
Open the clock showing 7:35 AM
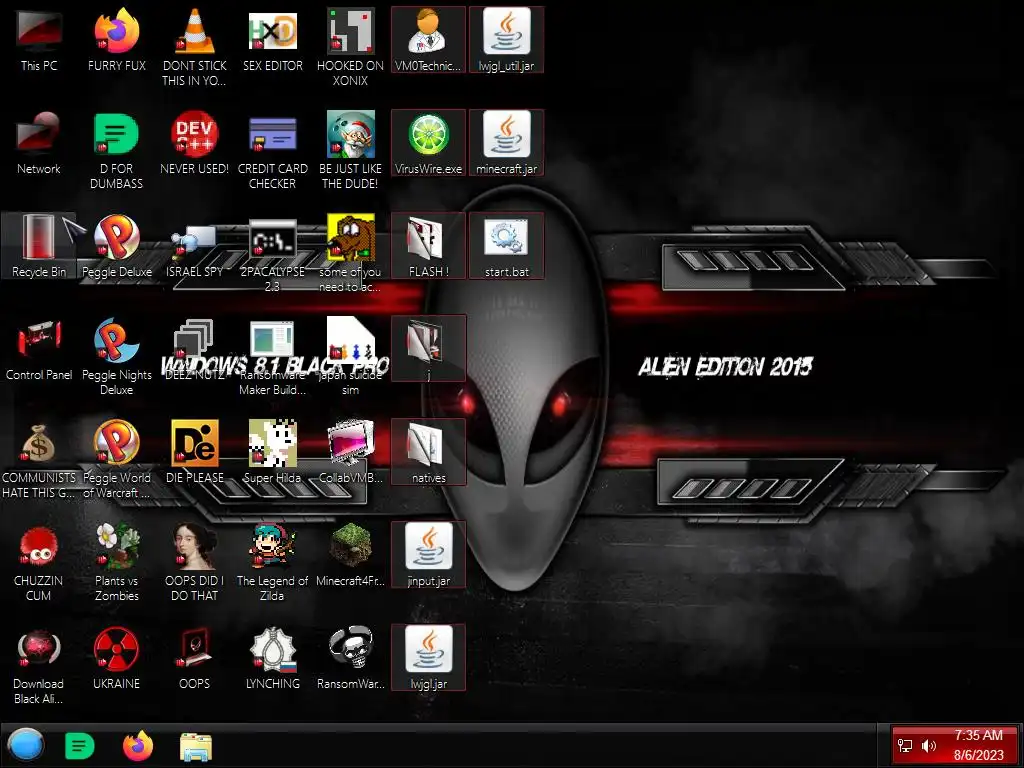click(x=978, y=744)
